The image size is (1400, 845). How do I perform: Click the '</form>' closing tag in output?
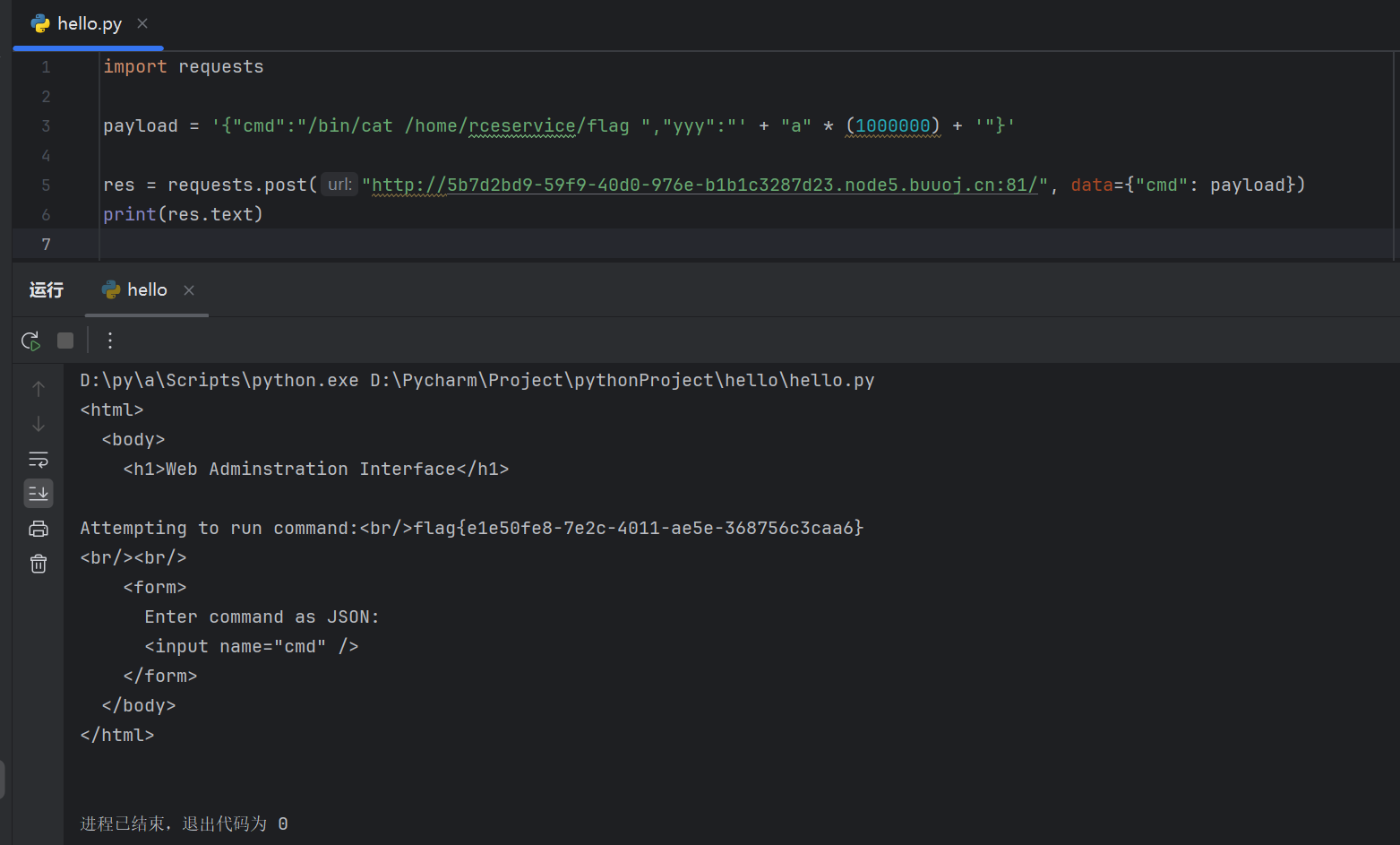160,676
